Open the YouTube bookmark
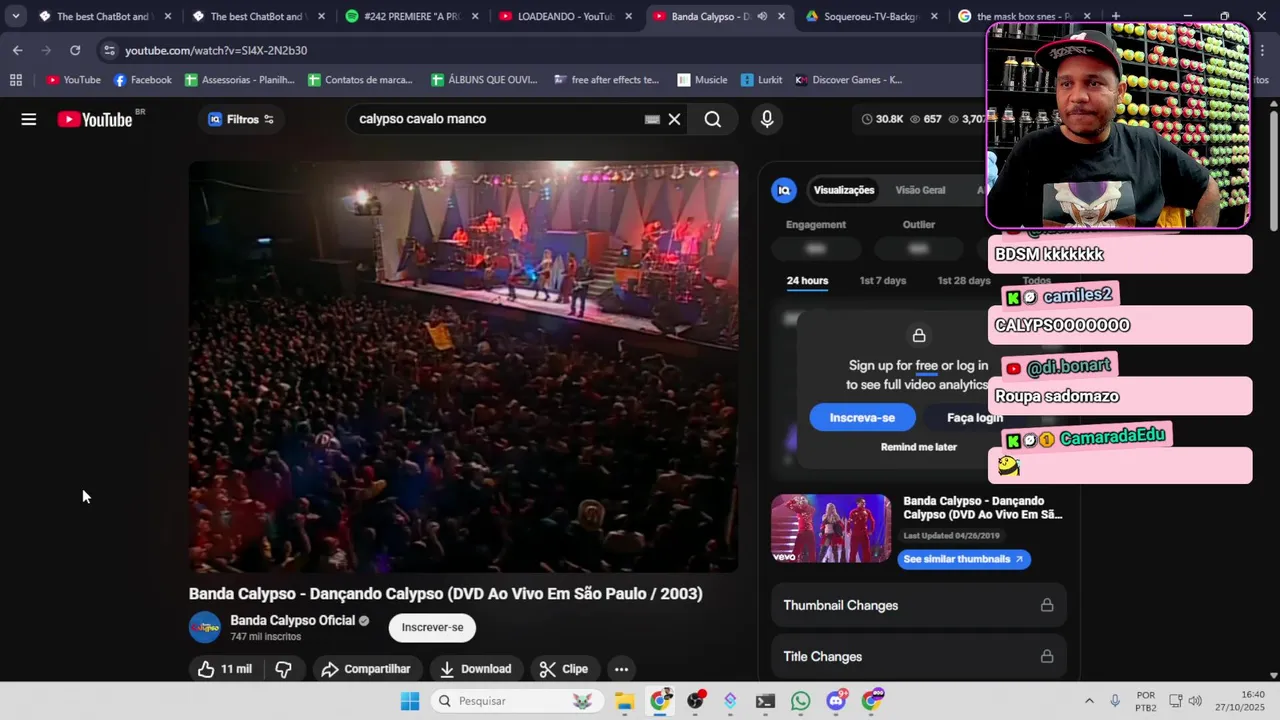Screen dimensions: 1280x720 (x=73, y=80)
